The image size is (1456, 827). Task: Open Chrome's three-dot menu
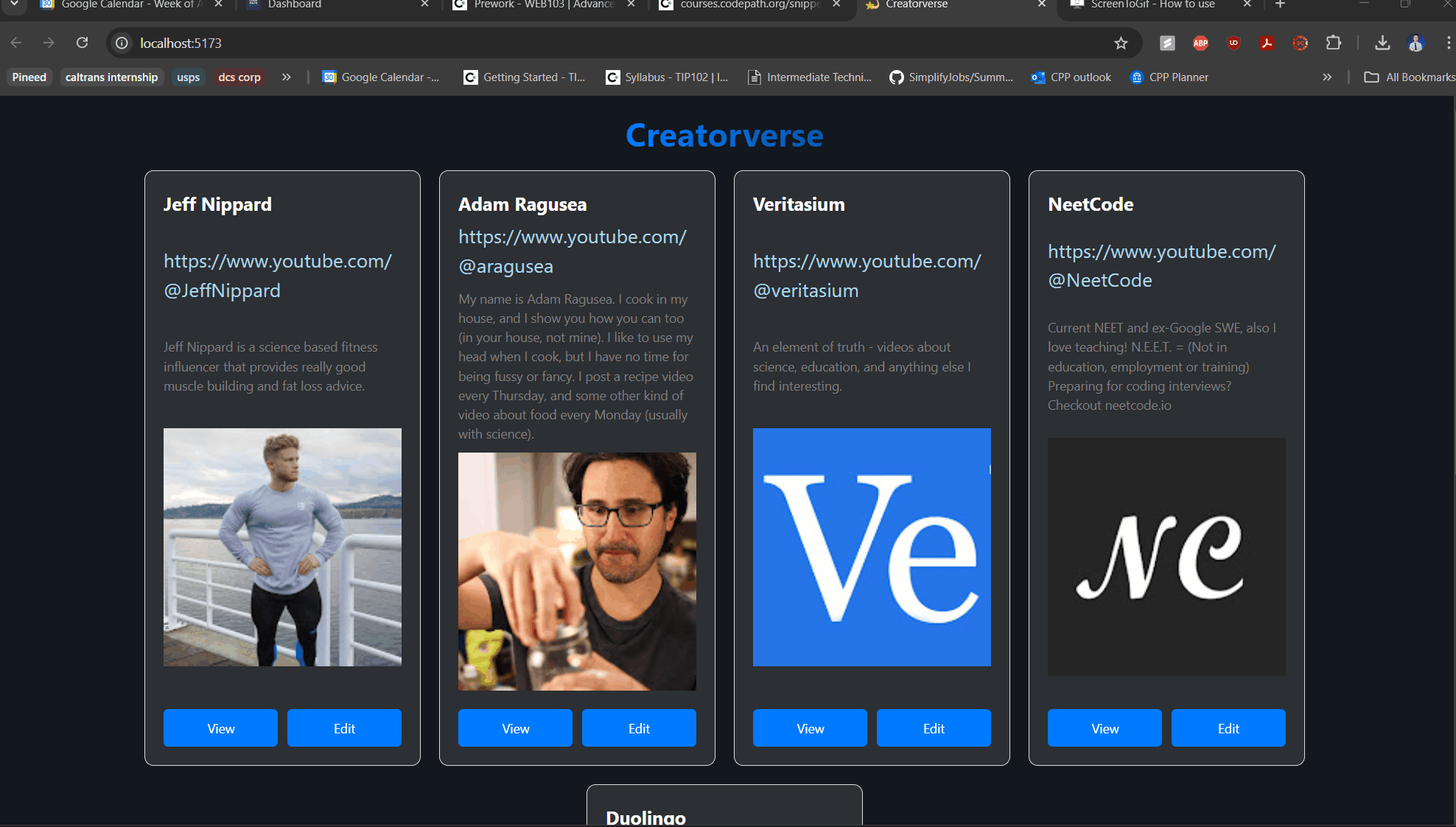pyautogui.click(x=1448, y=43)
